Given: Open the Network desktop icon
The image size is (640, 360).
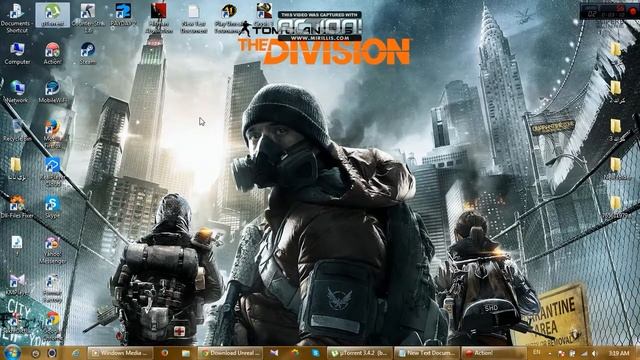Looking at the screenshot, I should [x=17, y=91].
